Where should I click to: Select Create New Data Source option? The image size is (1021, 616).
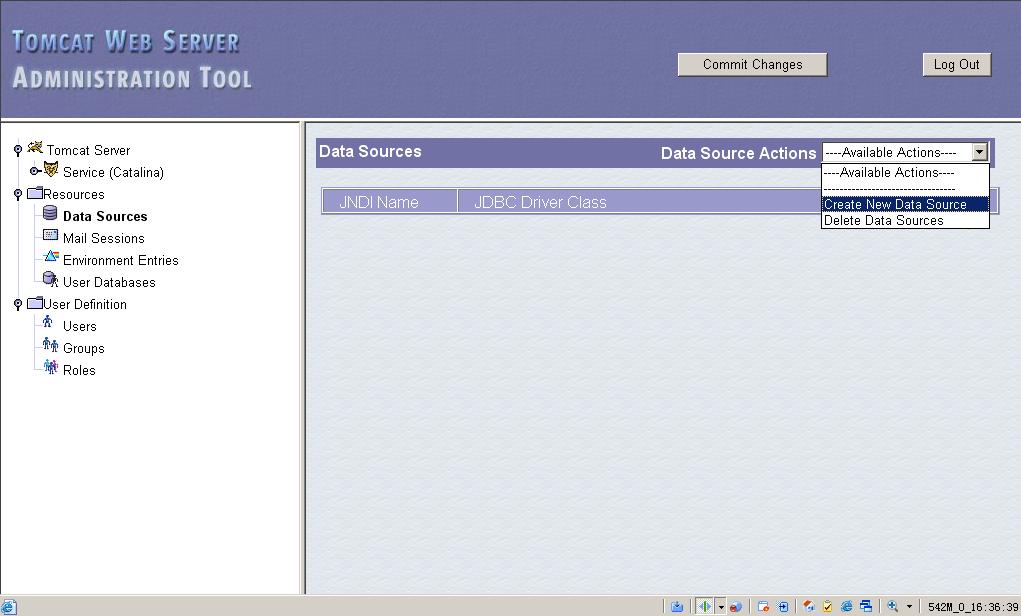click(905, 204)
